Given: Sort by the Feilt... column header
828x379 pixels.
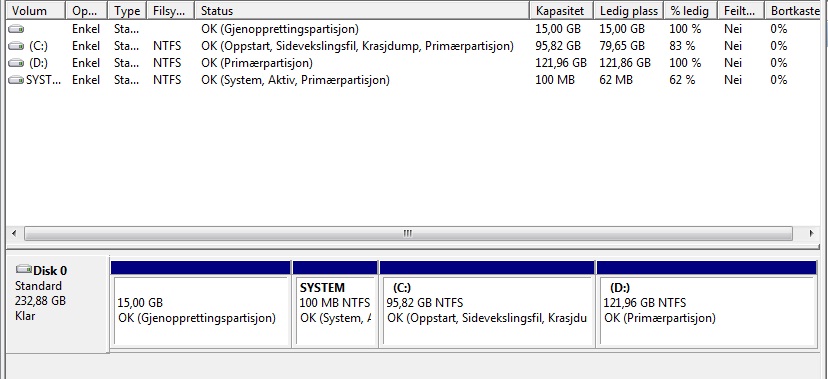Looking at the screenshot, I should point(741,11).
